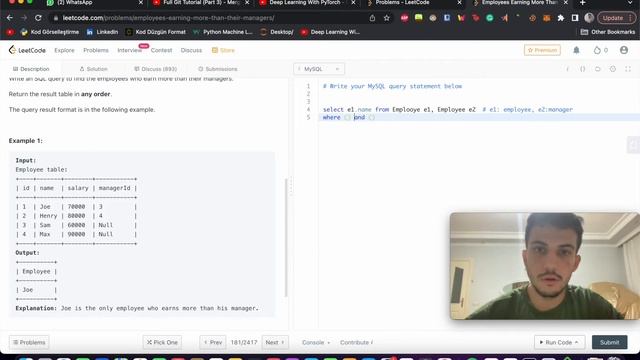The width and height of the screenshot is (640, 360).
Task: Click the Pick One button
Action: pos(162,342)
